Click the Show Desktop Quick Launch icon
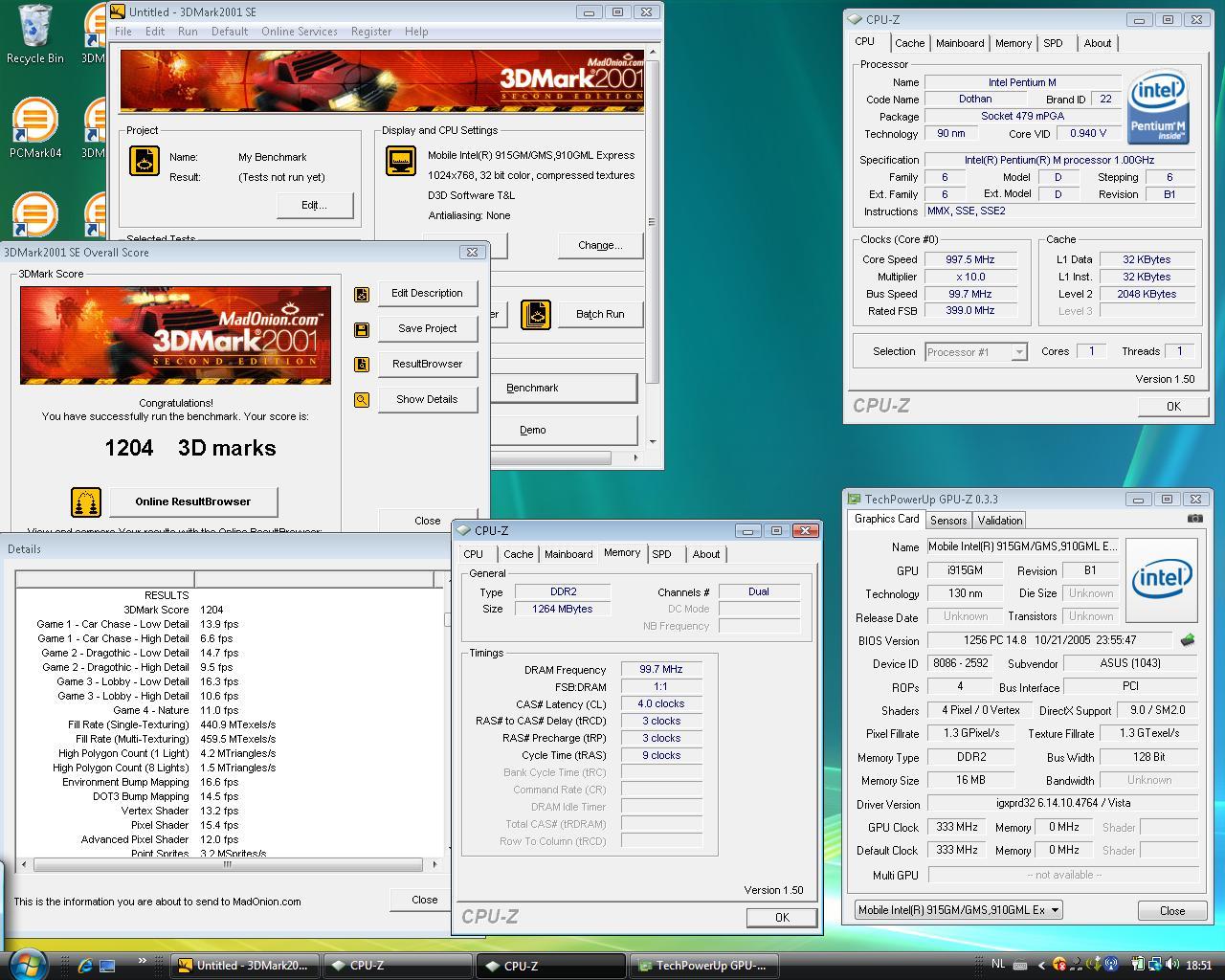 coord(107,966)
